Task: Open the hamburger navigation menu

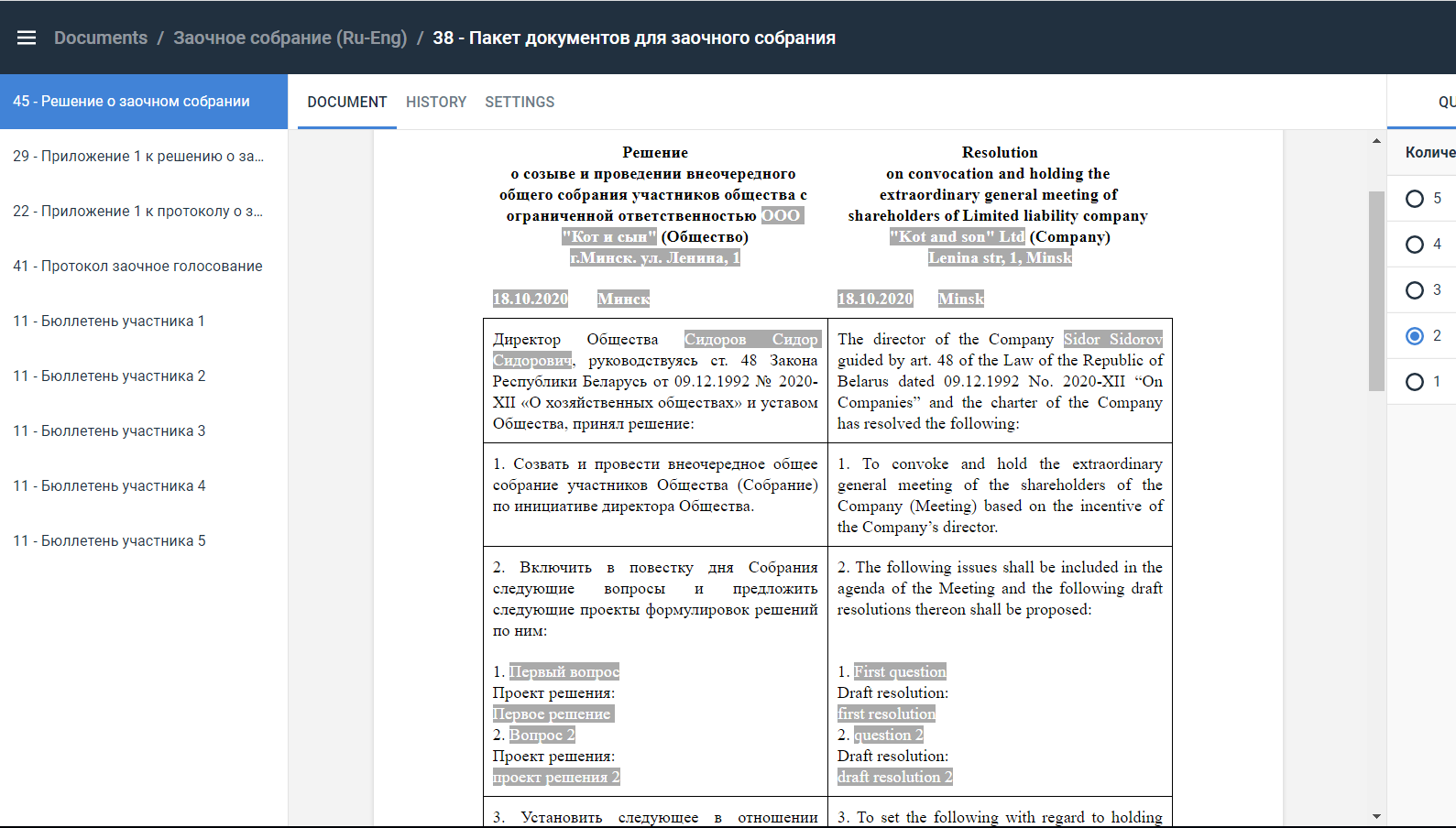Action: 27,38
